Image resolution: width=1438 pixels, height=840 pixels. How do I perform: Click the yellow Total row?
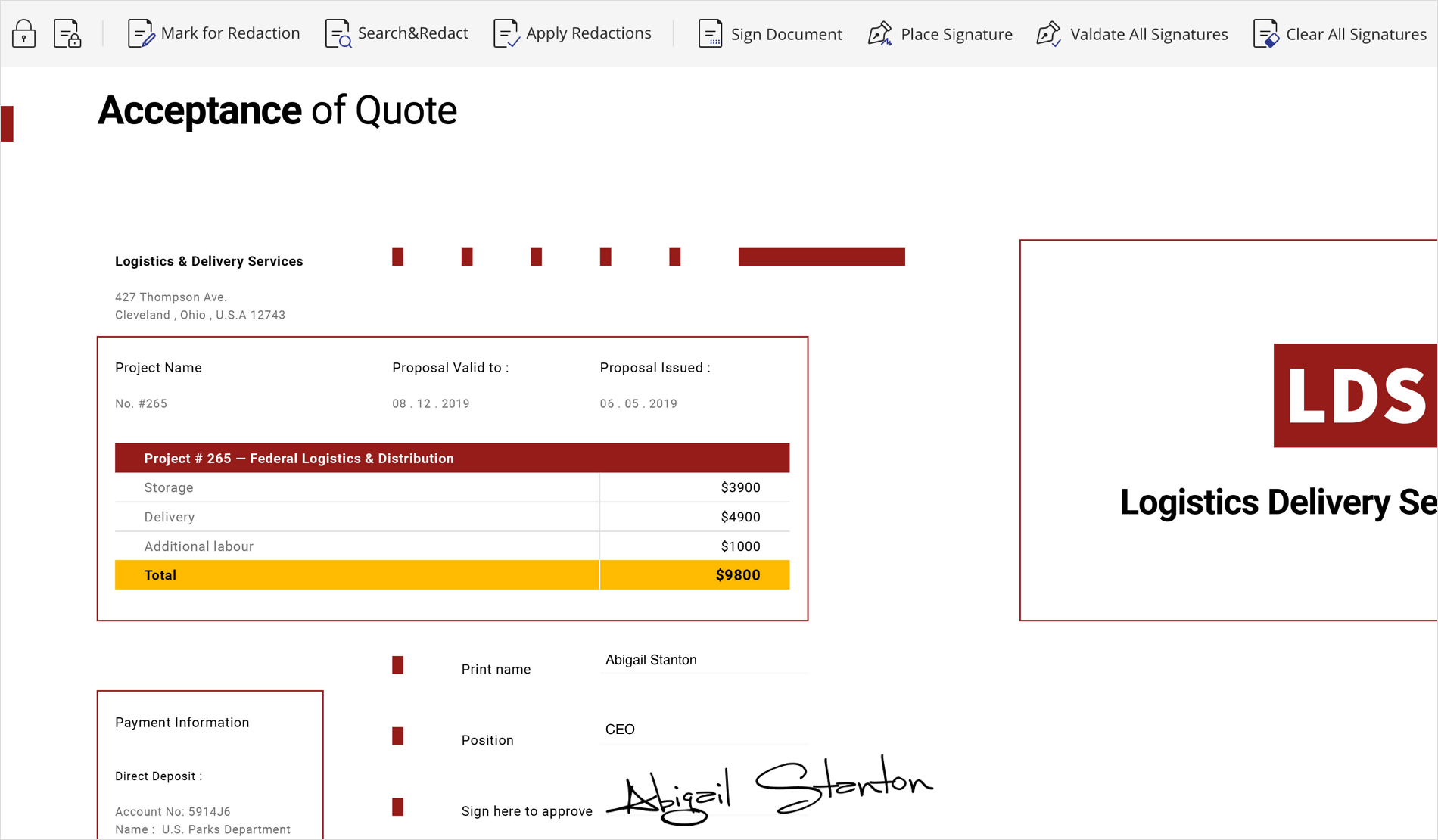pos(452,575)
